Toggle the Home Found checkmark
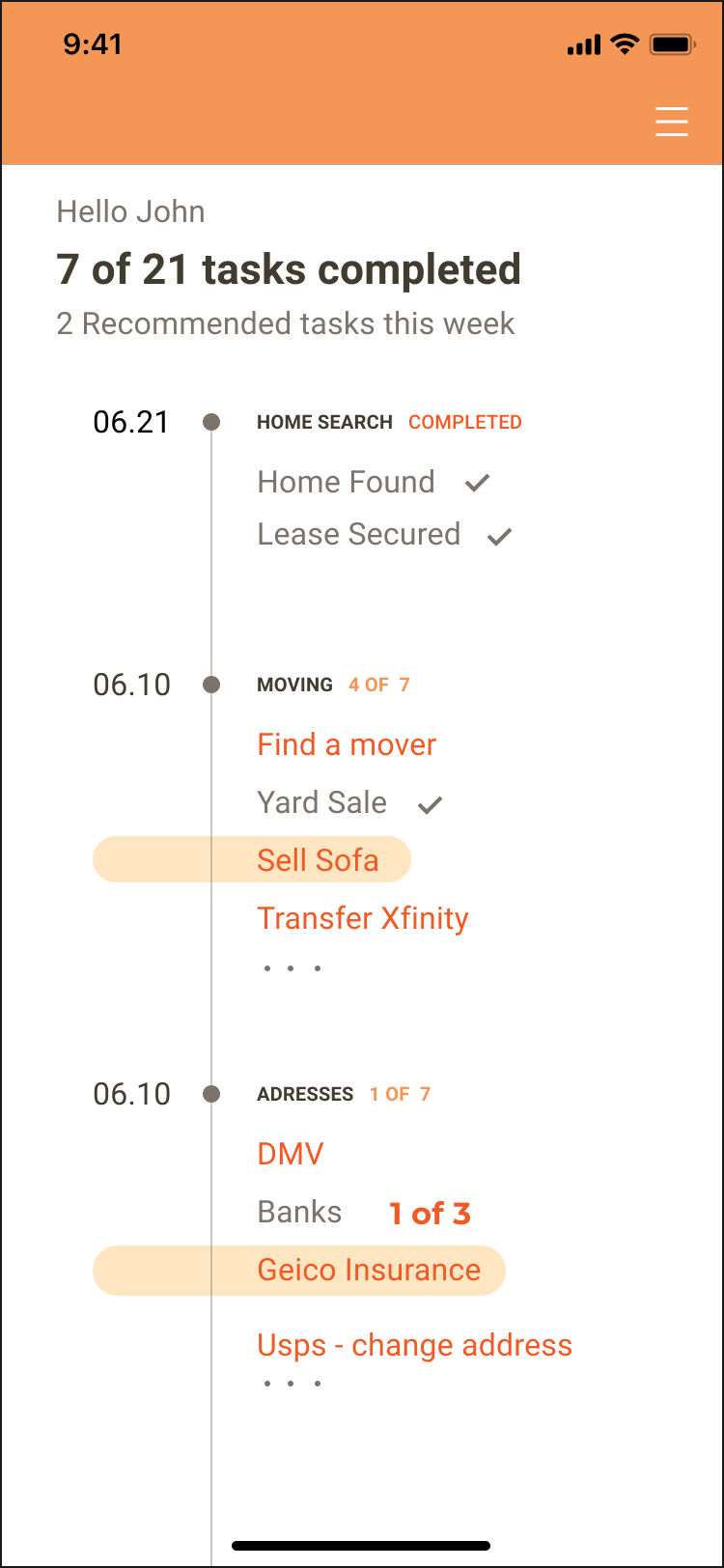The width and height of the screenshot is (724, 1568). (477, 483)
